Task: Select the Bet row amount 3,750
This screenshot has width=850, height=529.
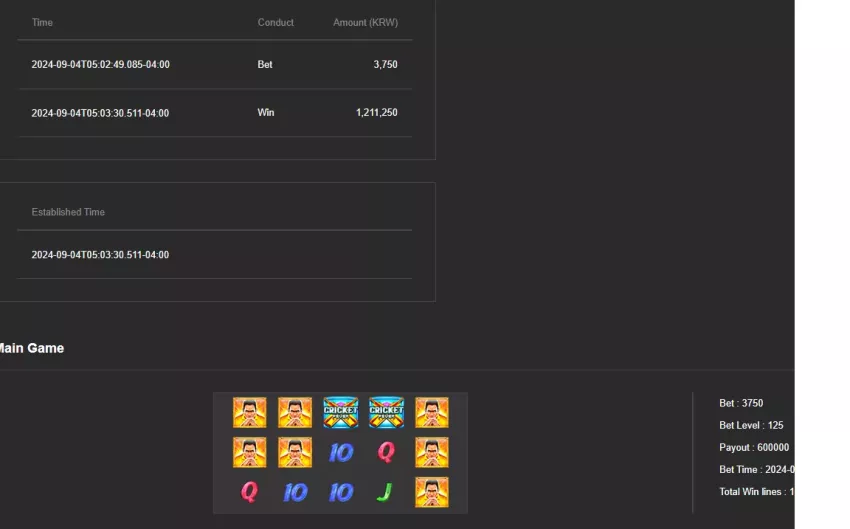Action: point(385,64)
